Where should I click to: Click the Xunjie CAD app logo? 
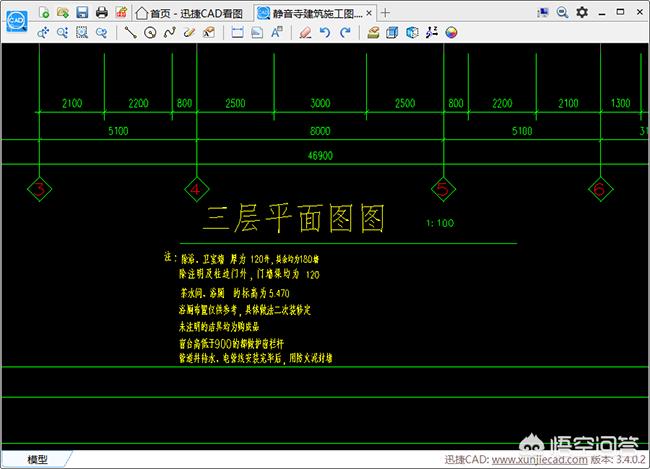pyautogui.click(x=17, y=21)
